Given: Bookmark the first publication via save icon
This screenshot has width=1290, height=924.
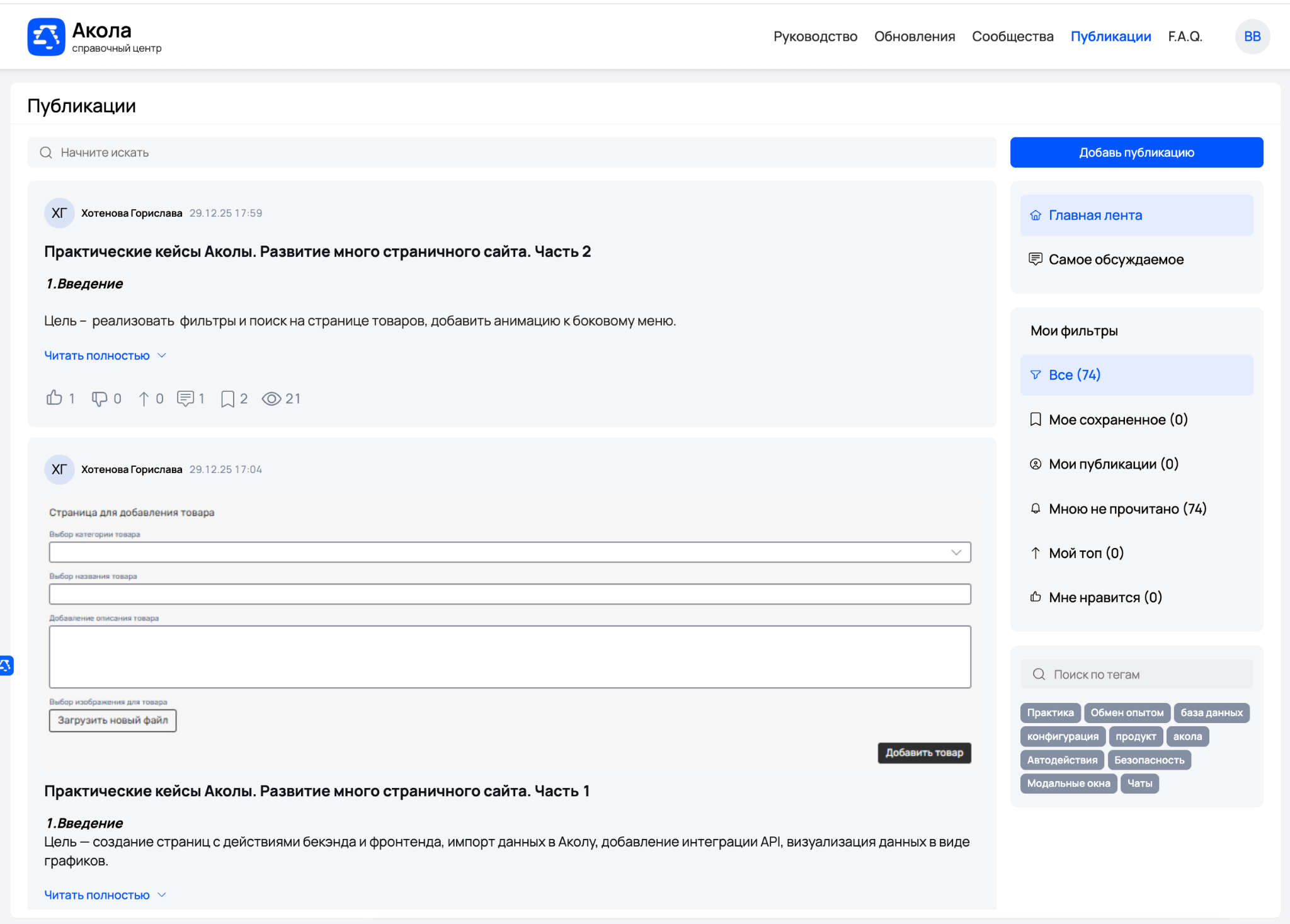Looking at the screenshot, I should pos(227,399).
